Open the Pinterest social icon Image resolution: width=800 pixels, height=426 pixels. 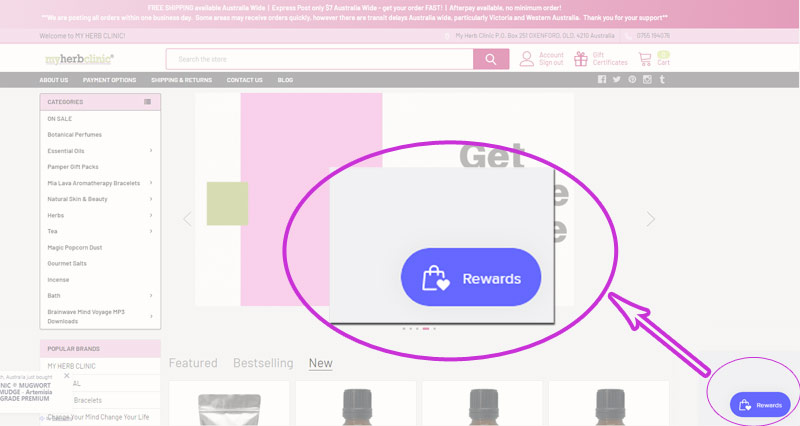tap(632, 80)
